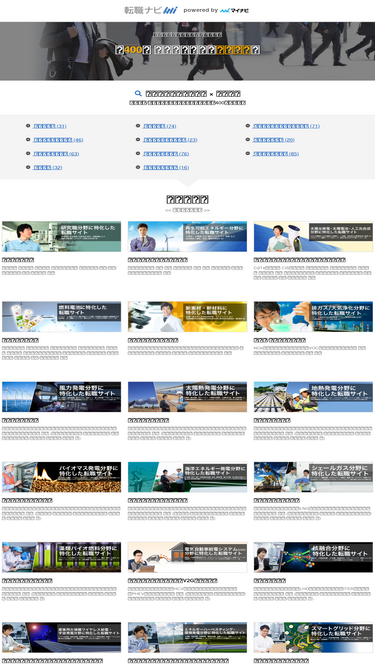Open the category link with count (76)
This screenshot has width=375, height=667.
(x=166, y=154)
